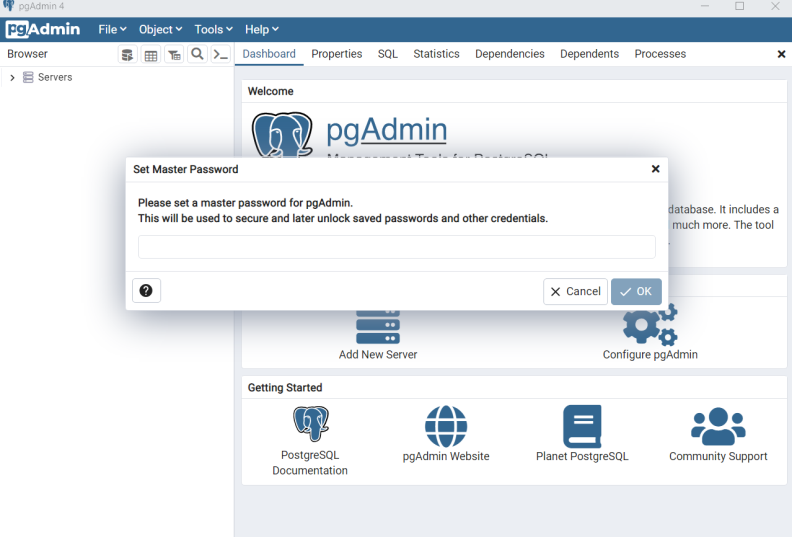Switch to the Processes tab
The width and height of the screenshot is (792, 537).
tap(660, 54)
